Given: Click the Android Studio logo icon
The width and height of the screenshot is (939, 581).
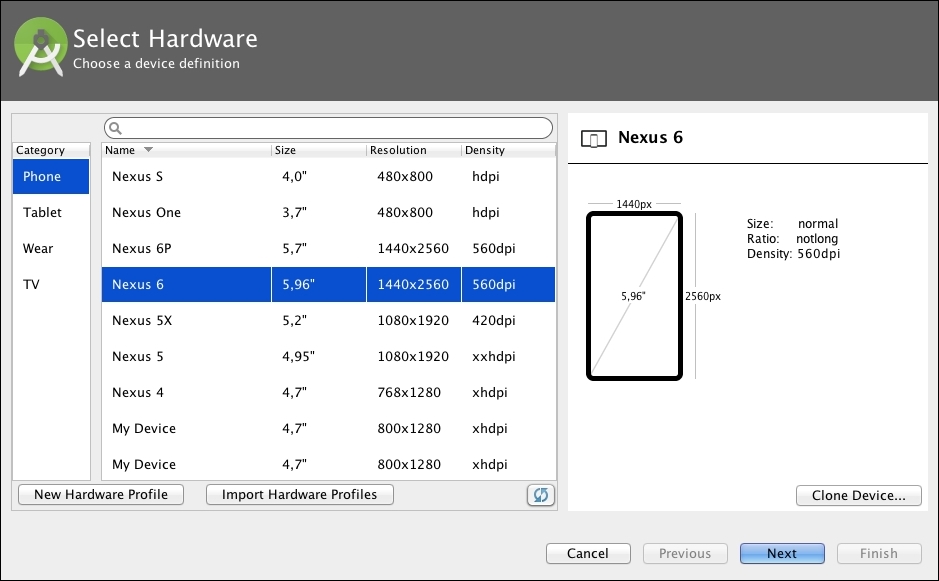Looking at the screenshot, I should coord(41,47).
